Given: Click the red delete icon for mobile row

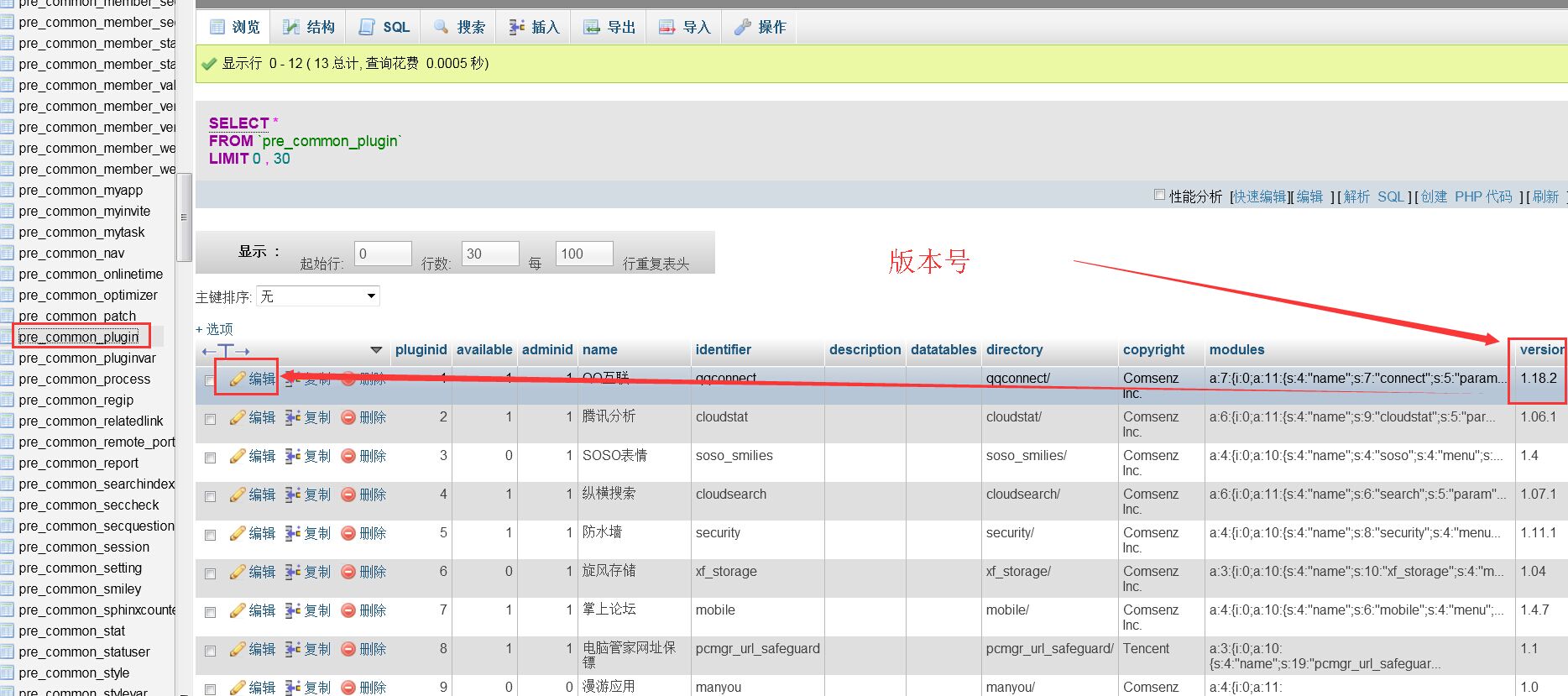Looking at the screenshot, I should tap(348, 610).
